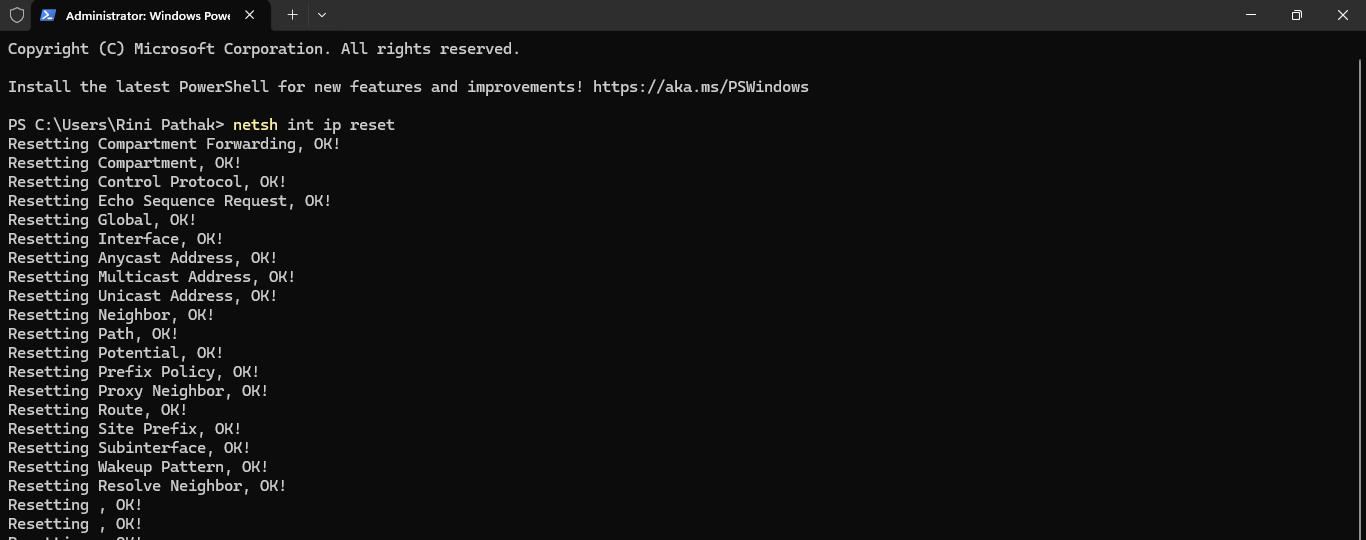The height and width of the screenshot is (540, 1366).
Task: Click the typed netsh command word
Action: pyautogui.click(x=255, y=125)
